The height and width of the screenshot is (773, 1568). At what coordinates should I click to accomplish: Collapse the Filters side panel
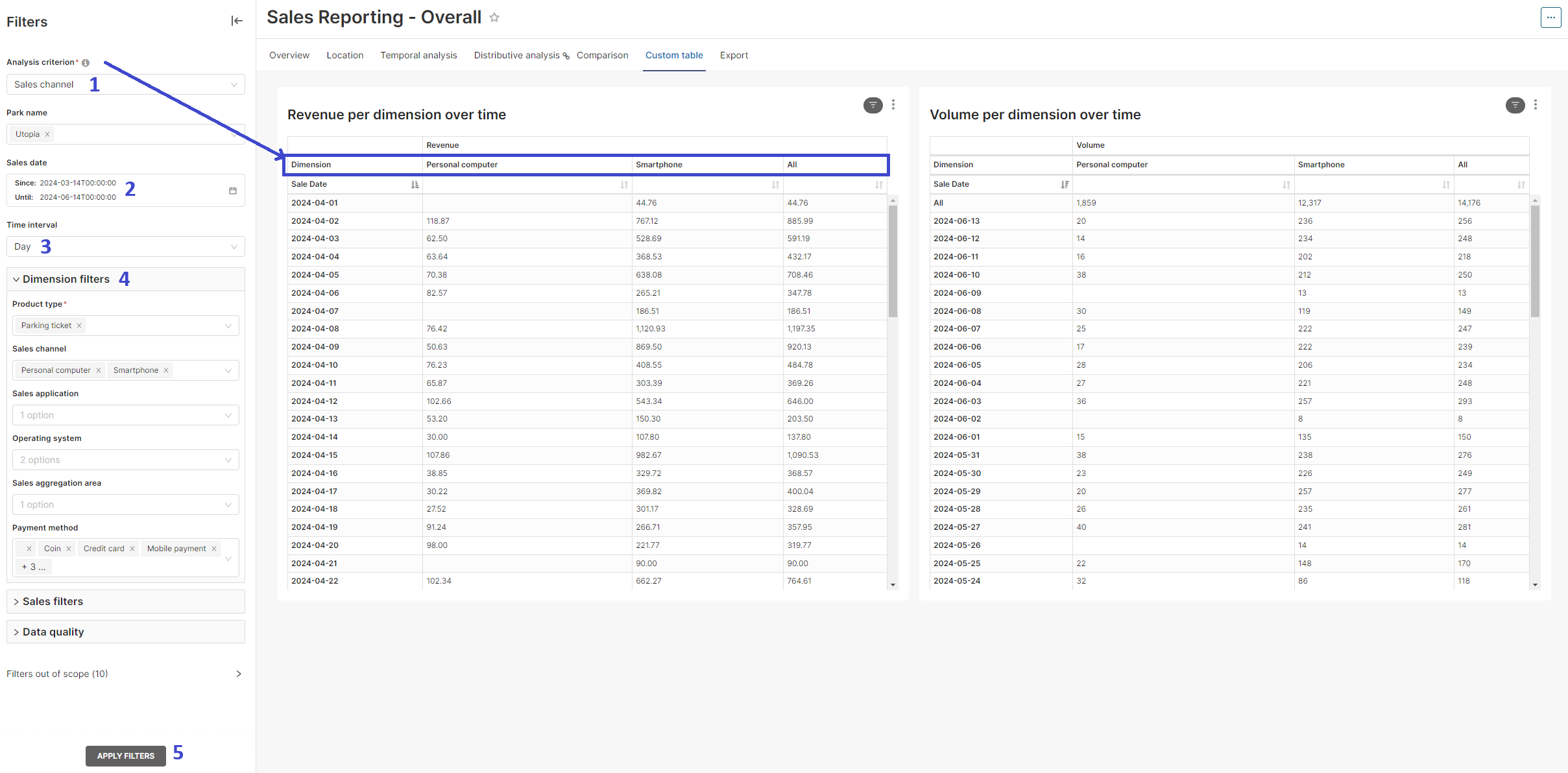point(237,21)
